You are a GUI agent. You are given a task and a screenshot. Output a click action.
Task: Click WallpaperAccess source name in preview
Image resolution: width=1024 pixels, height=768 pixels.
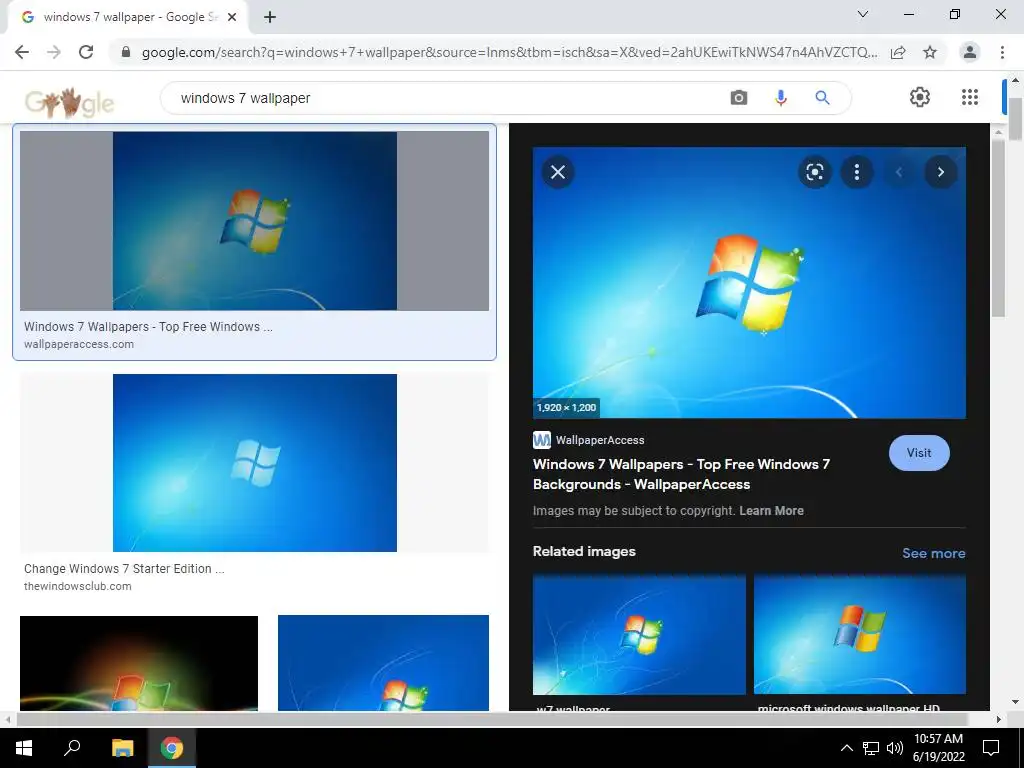[x=600, y=440]
